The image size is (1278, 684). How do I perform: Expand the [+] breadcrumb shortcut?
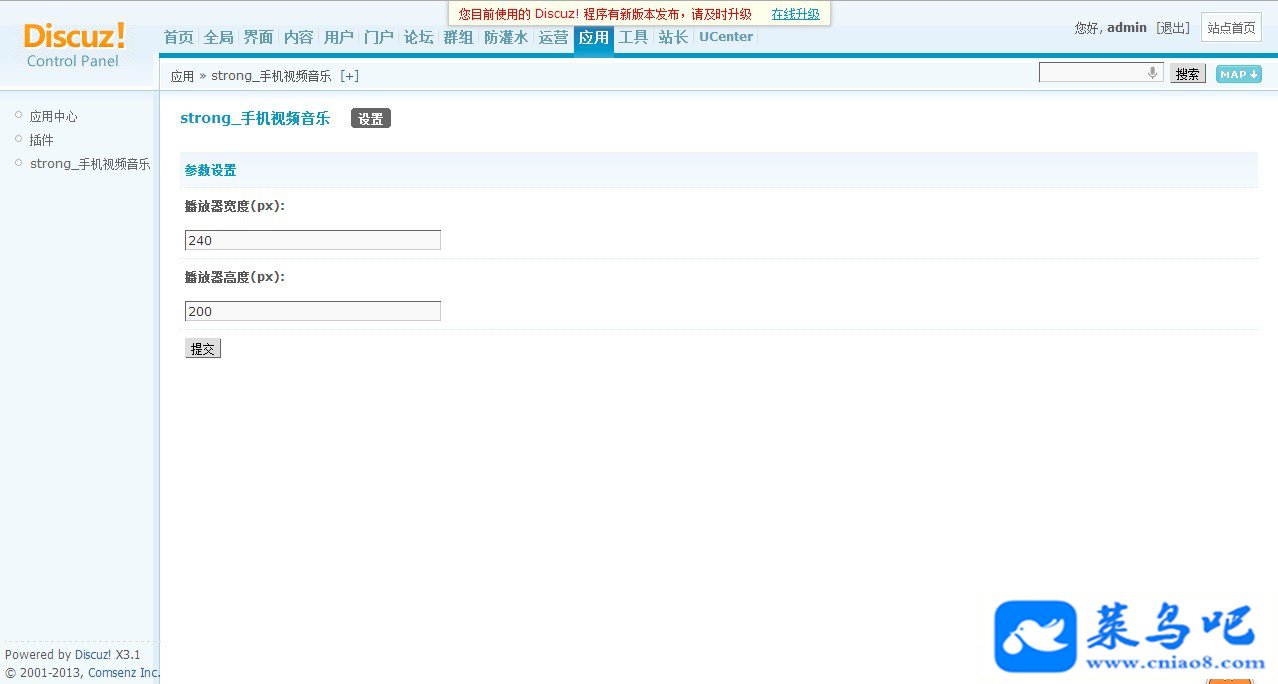coord(349,76)
